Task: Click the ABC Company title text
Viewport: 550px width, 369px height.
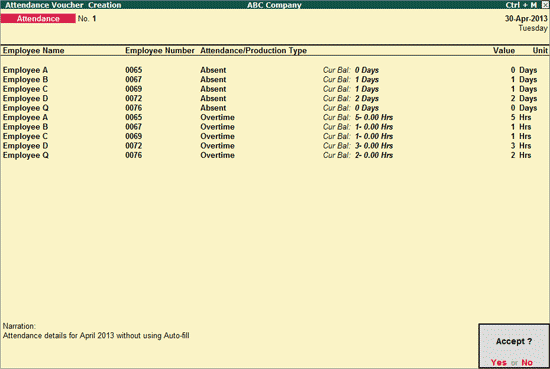Action: coord(274,5)
